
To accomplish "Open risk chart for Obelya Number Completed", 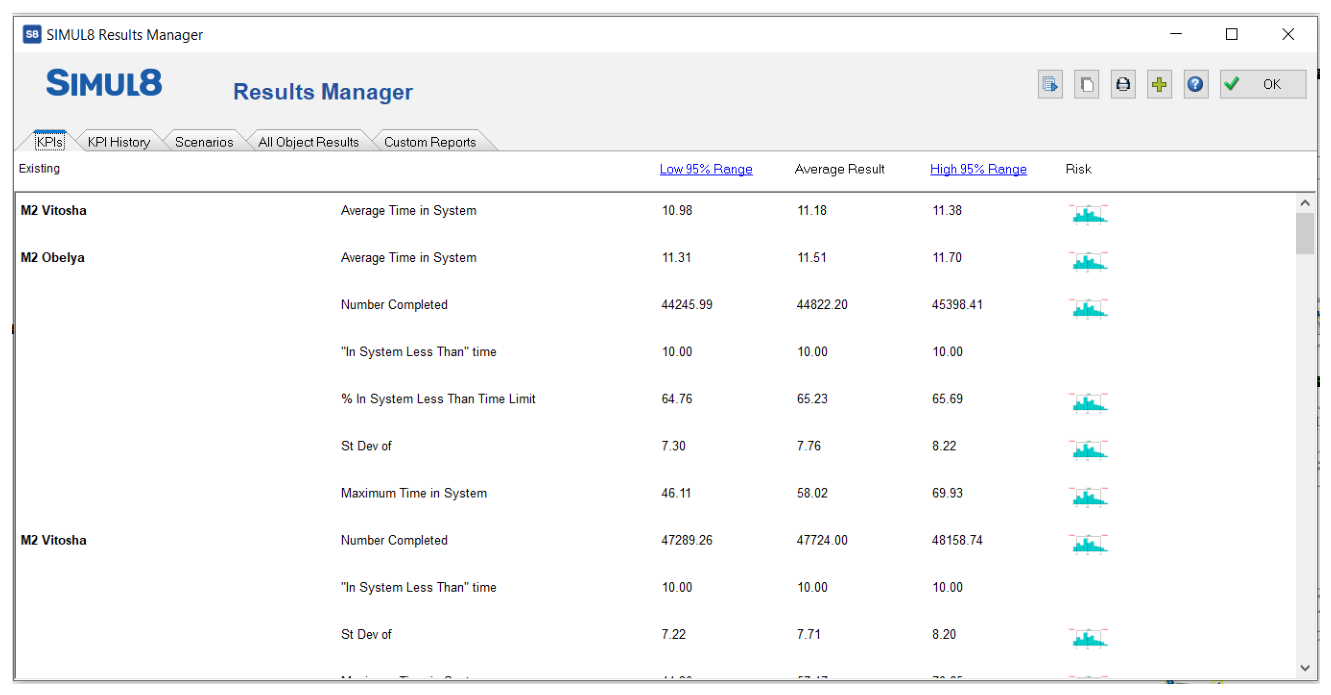I will click(x=1089, y=307).
